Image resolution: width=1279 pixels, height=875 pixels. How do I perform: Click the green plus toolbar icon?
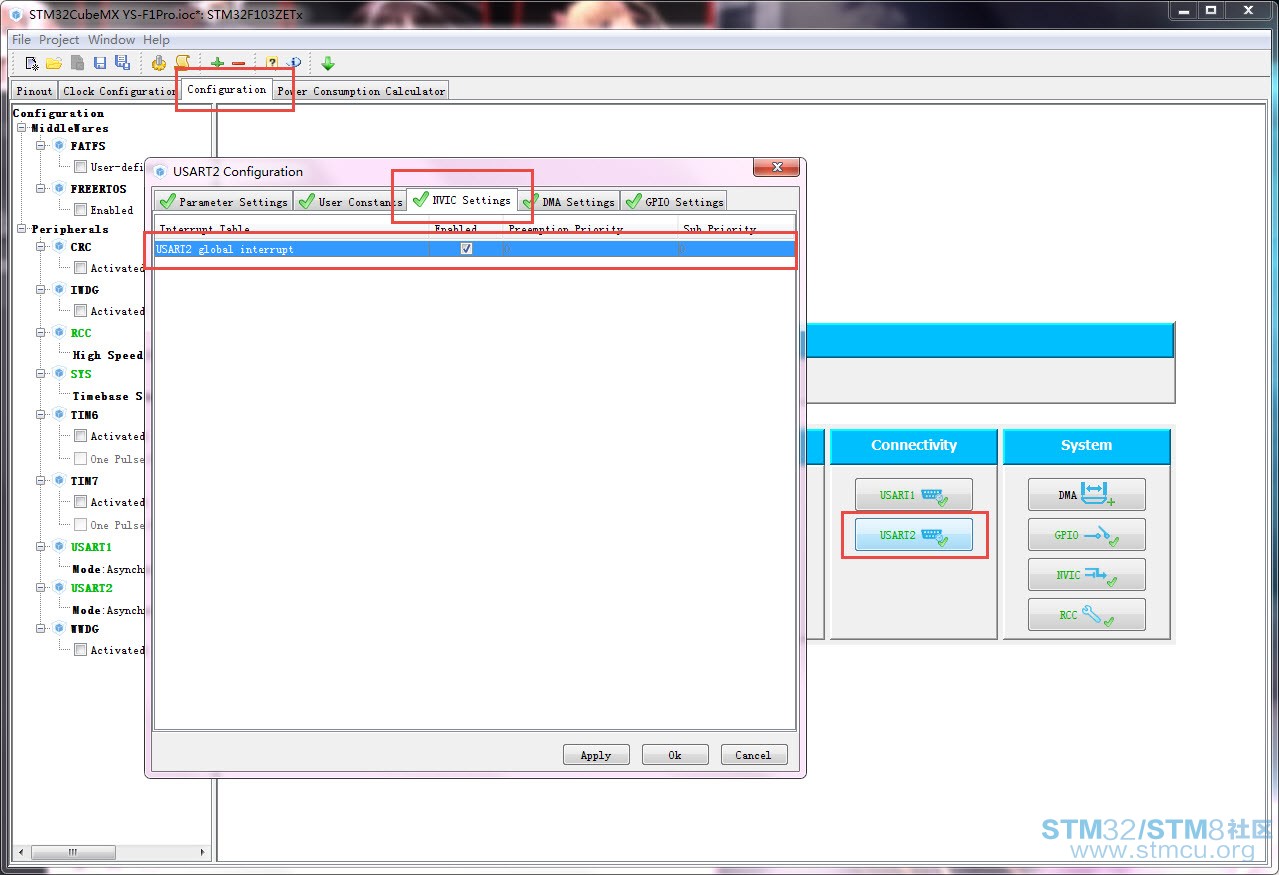(217, 63)
